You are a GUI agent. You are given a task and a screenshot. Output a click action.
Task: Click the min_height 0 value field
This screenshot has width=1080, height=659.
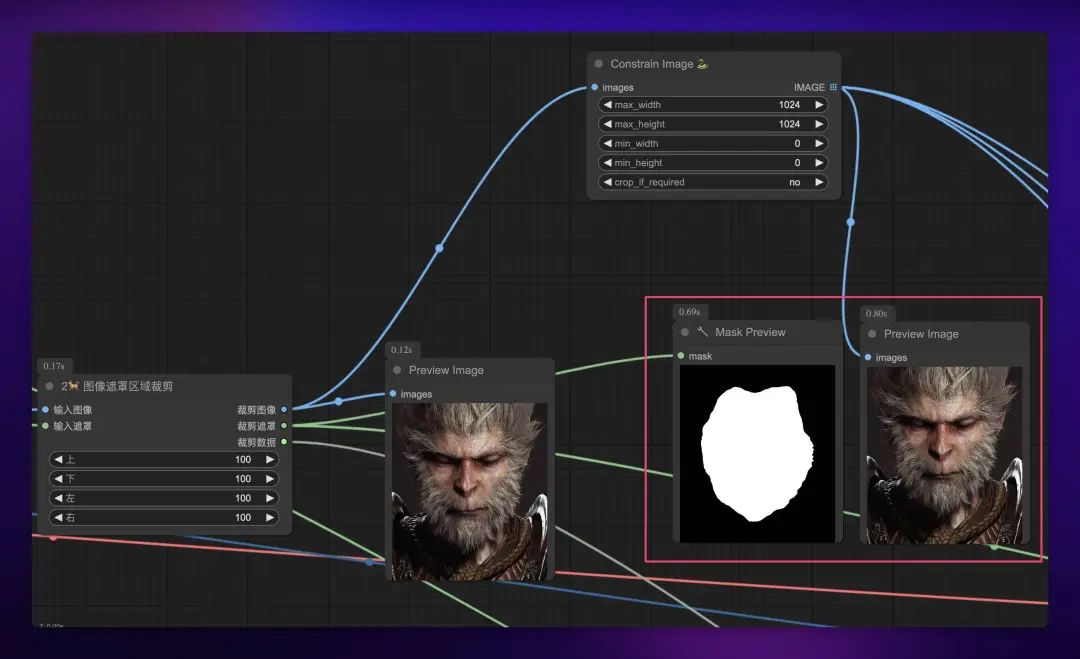713,163
